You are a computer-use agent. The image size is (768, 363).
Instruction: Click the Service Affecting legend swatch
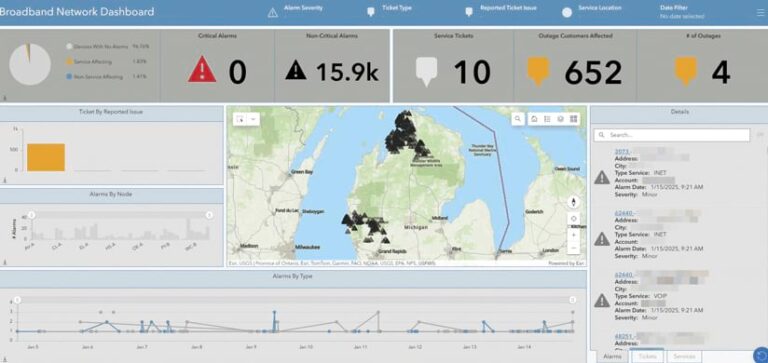[70, 62]
